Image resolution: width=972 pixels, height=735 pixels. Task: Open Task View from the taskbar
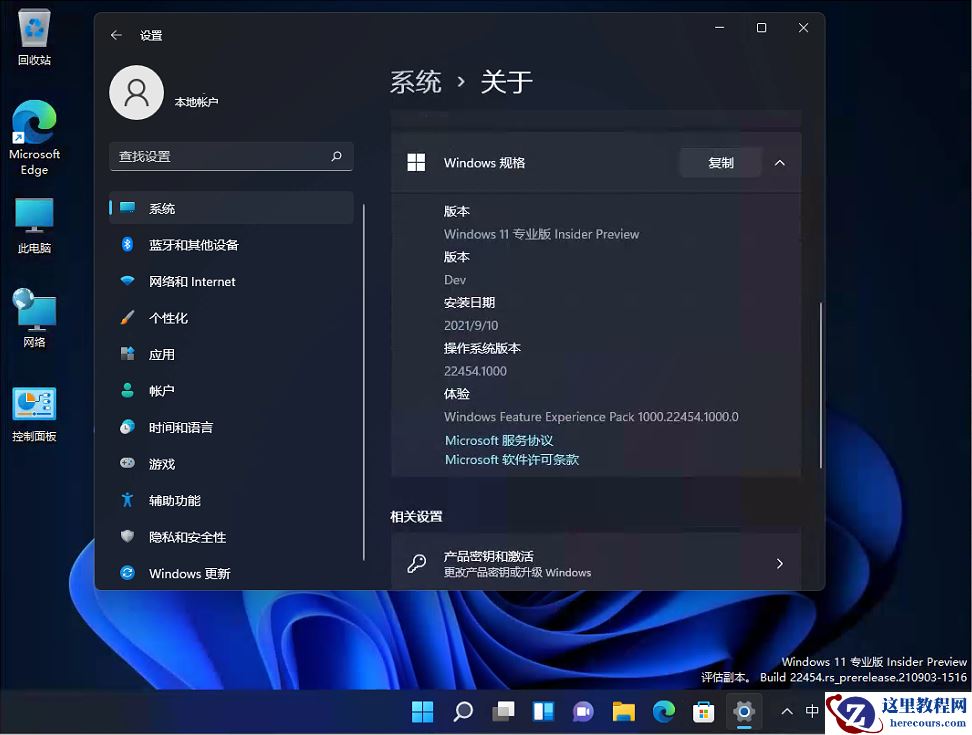click(503, 712)
